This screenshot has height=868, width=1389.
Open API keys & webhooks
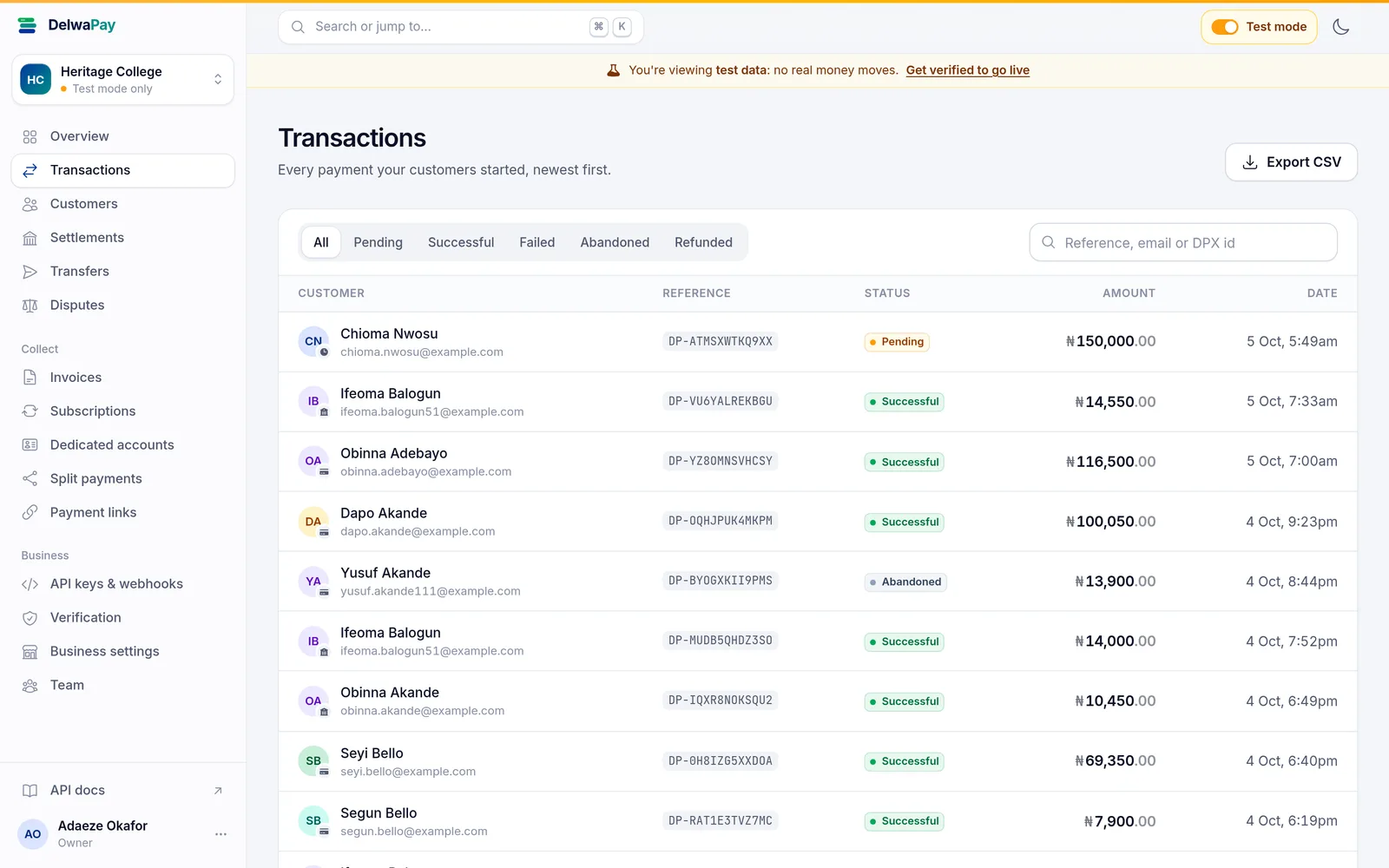[123, 584]
